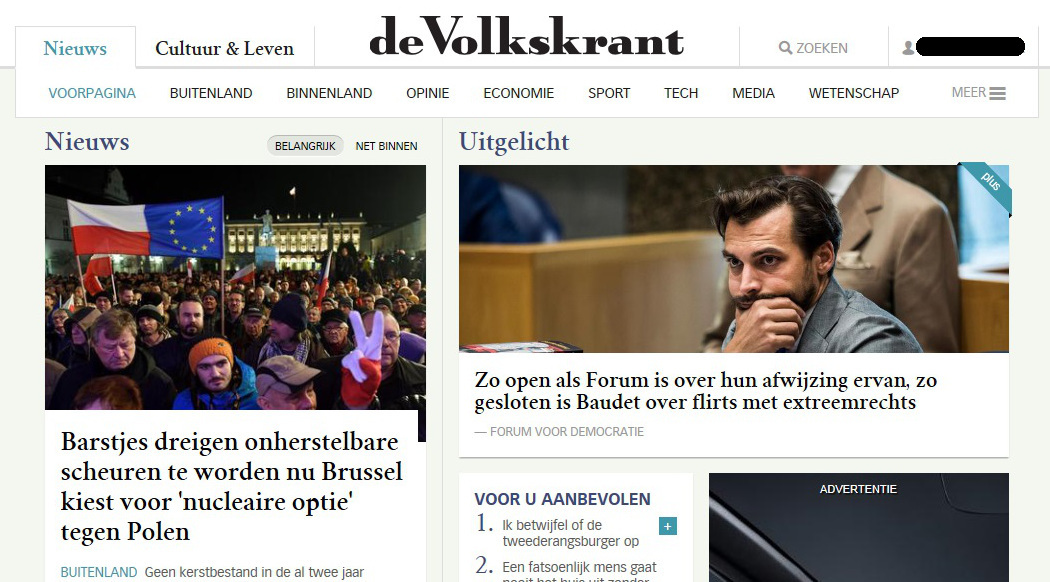Select the Nieuws top tab
Image resolution: width=1050 pixels, height=582 pixels.
75,48
